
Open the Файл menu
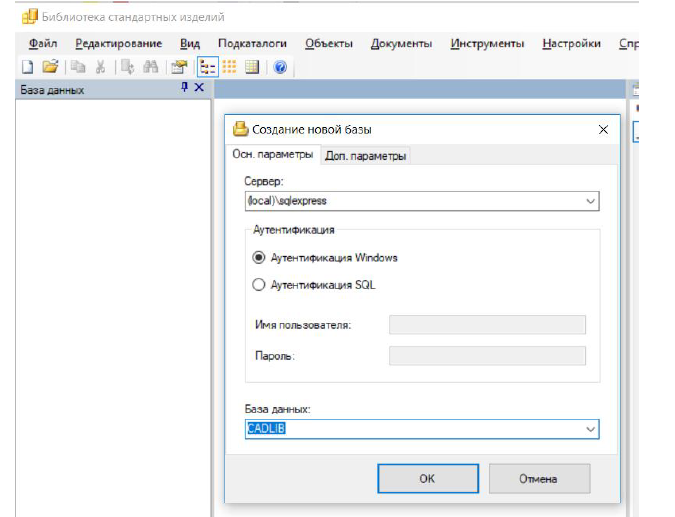tap(43, 43)
